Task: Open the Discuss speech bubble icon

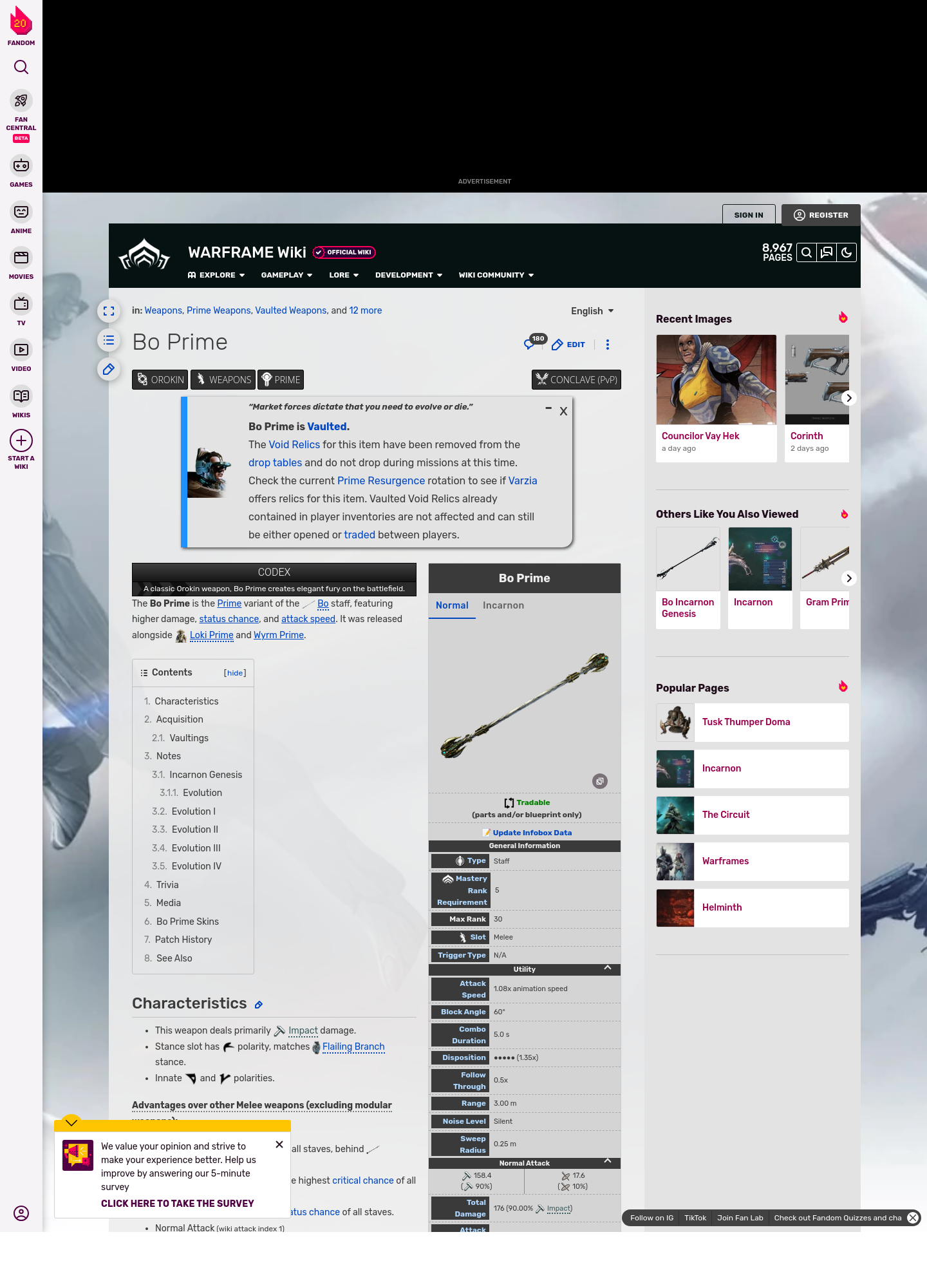Action: (x=827, y=252)
